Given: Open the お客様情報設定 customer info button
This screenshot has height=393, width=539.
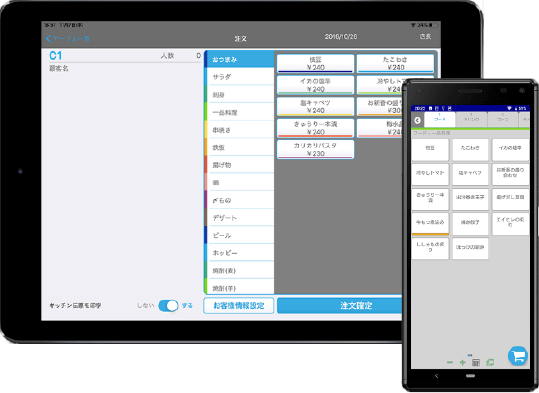Looking at the screenshot, I should pyautogui.click(x=239, y=305).
